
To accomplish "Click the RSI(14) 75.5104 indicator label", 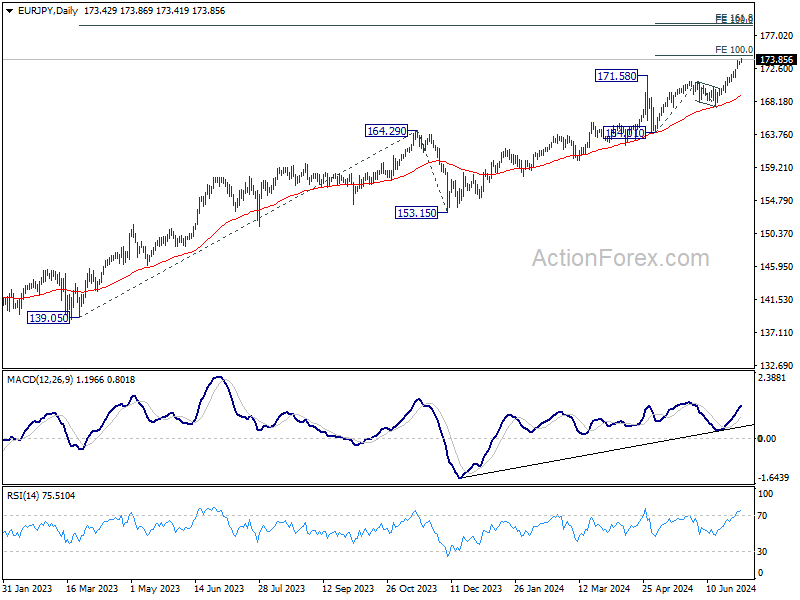I will (x=41, y=495).
